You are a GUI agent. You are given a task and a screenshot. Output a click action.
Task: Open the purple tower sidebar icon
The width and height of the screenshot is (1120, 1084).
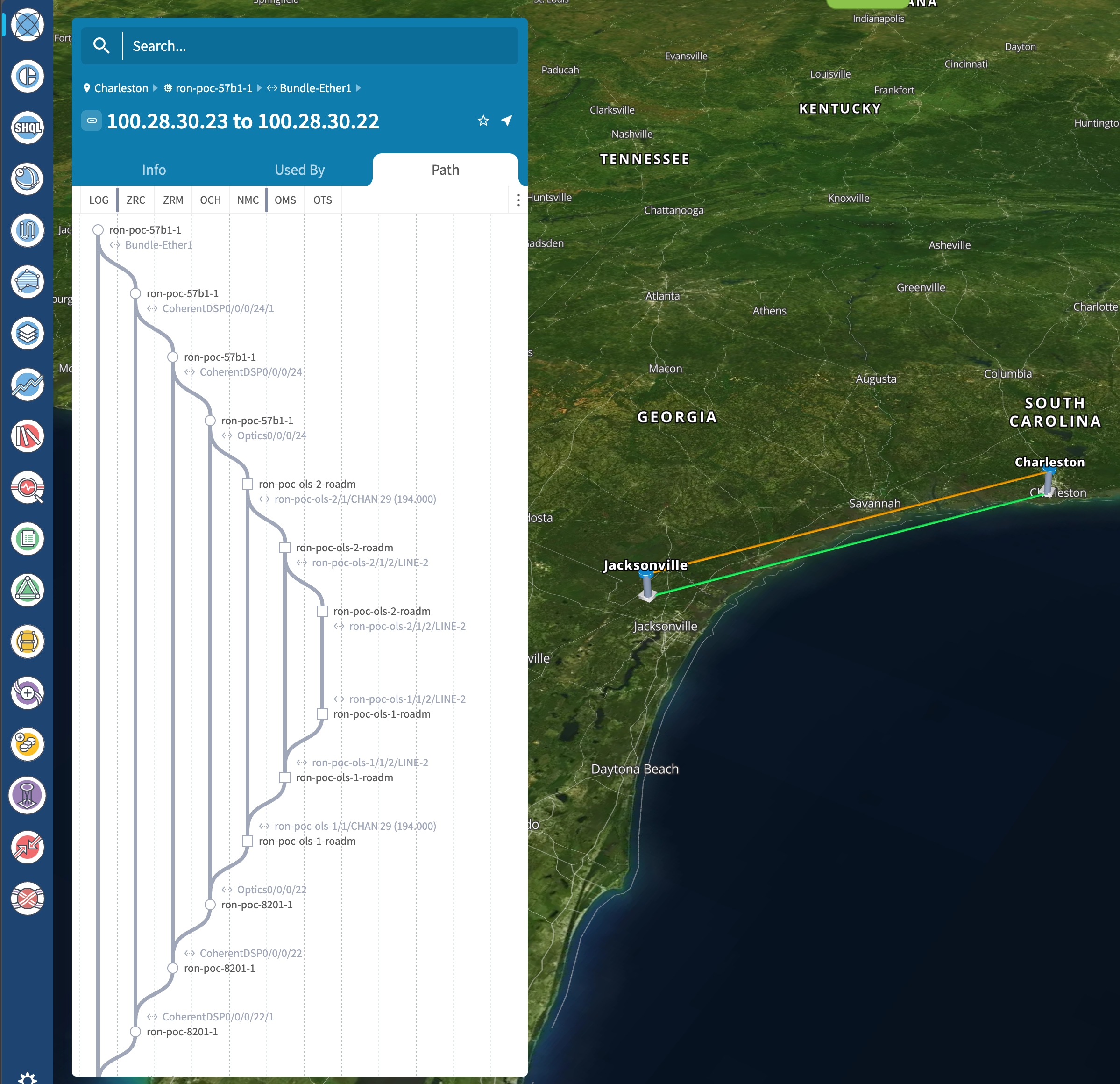[28, 795]
